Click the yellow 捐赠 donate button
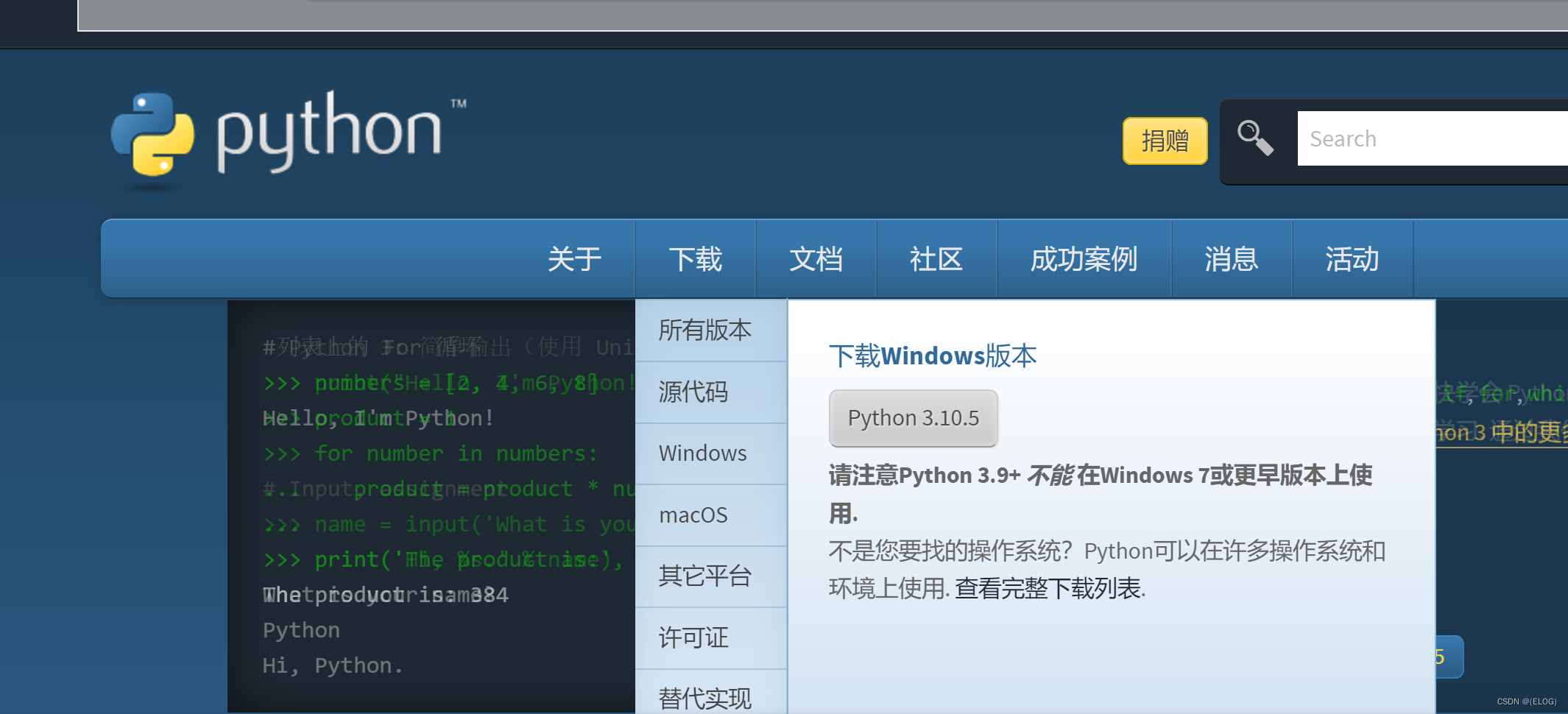The width and height of the screenshot is (1568, 714). point(1165,141)
